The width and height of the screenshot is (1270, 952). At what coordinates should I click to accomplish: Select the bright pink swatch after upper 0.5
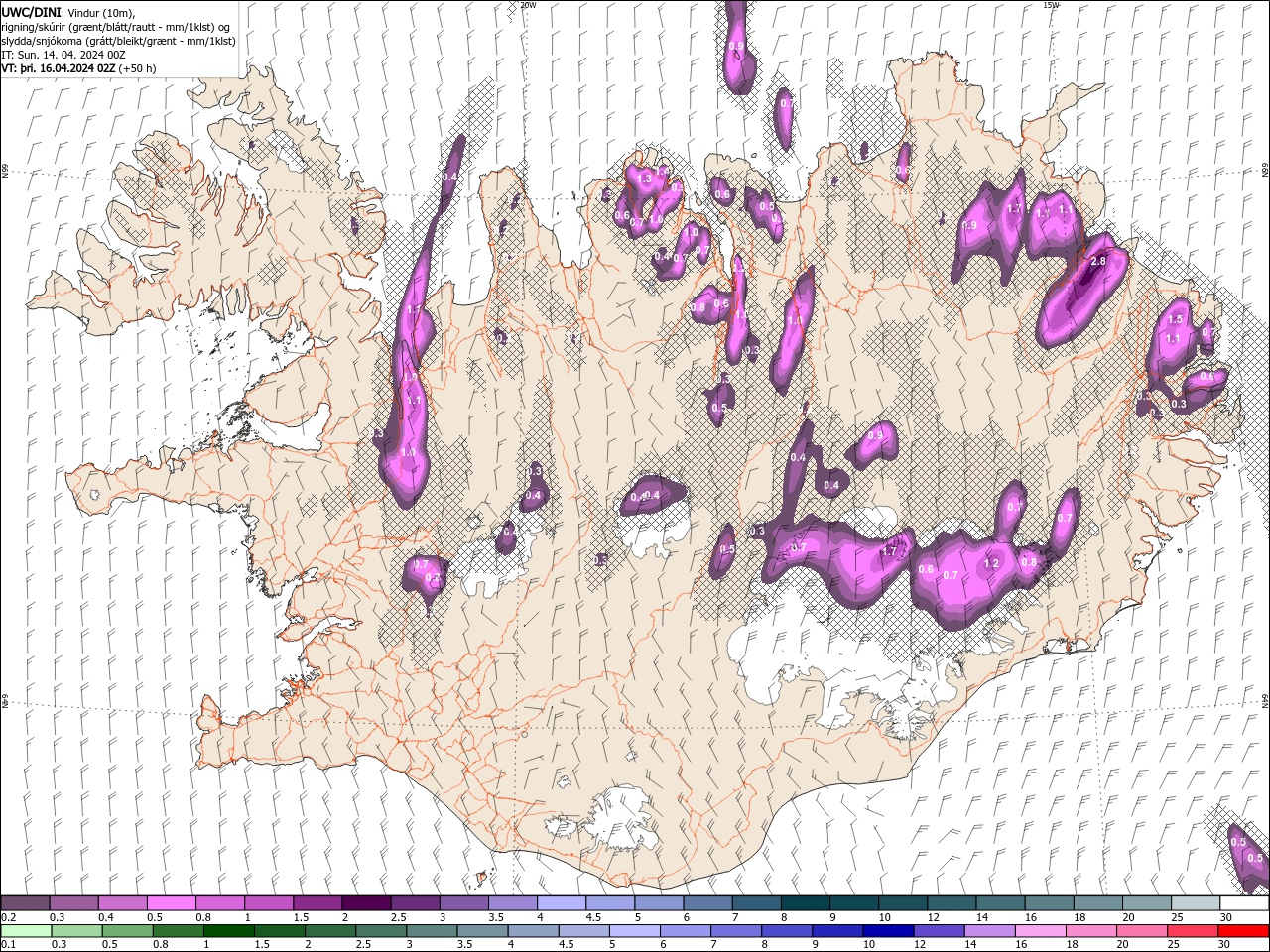171,903
